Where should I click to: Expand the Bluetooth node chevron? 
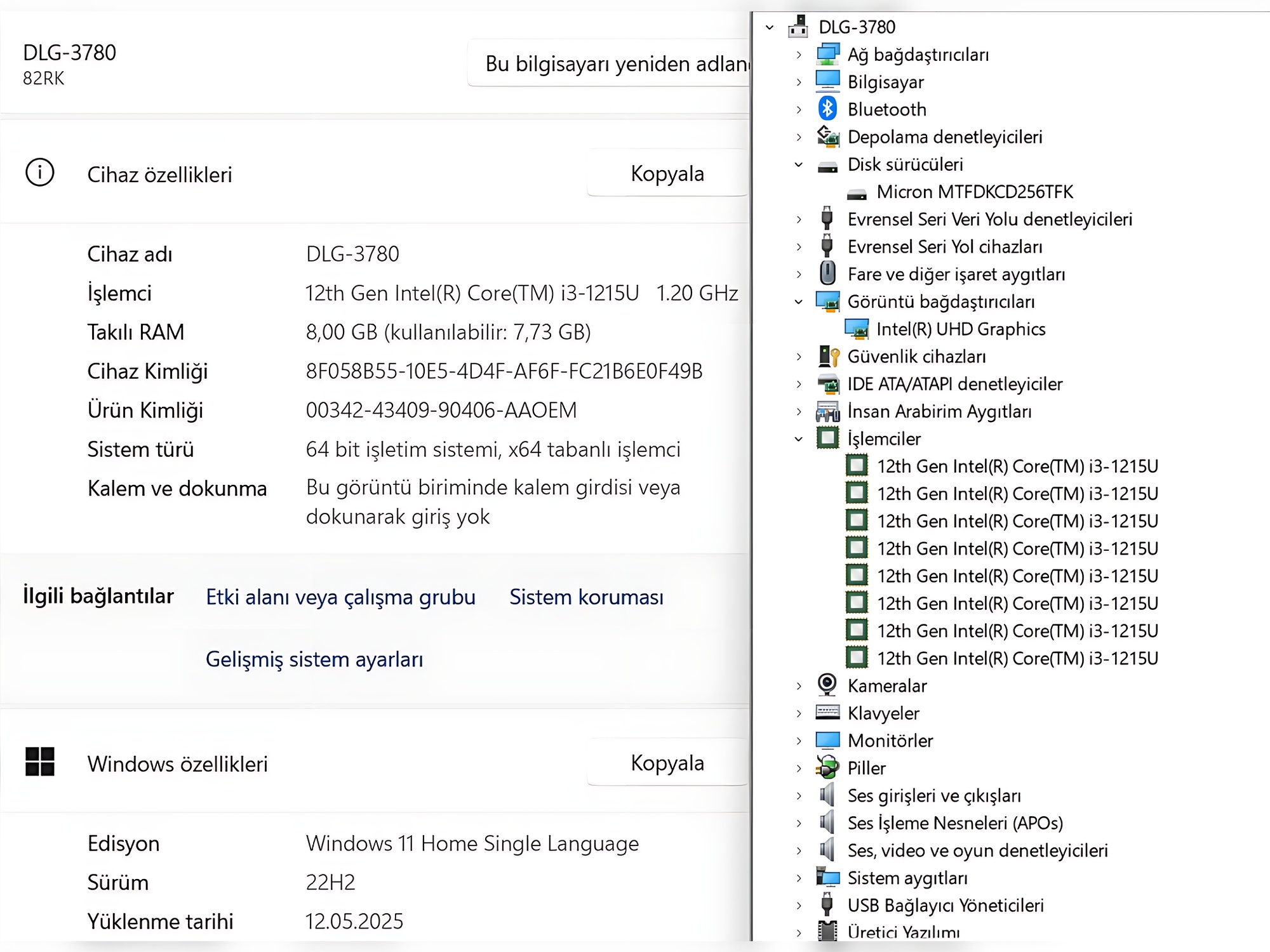tap(799, 109)
